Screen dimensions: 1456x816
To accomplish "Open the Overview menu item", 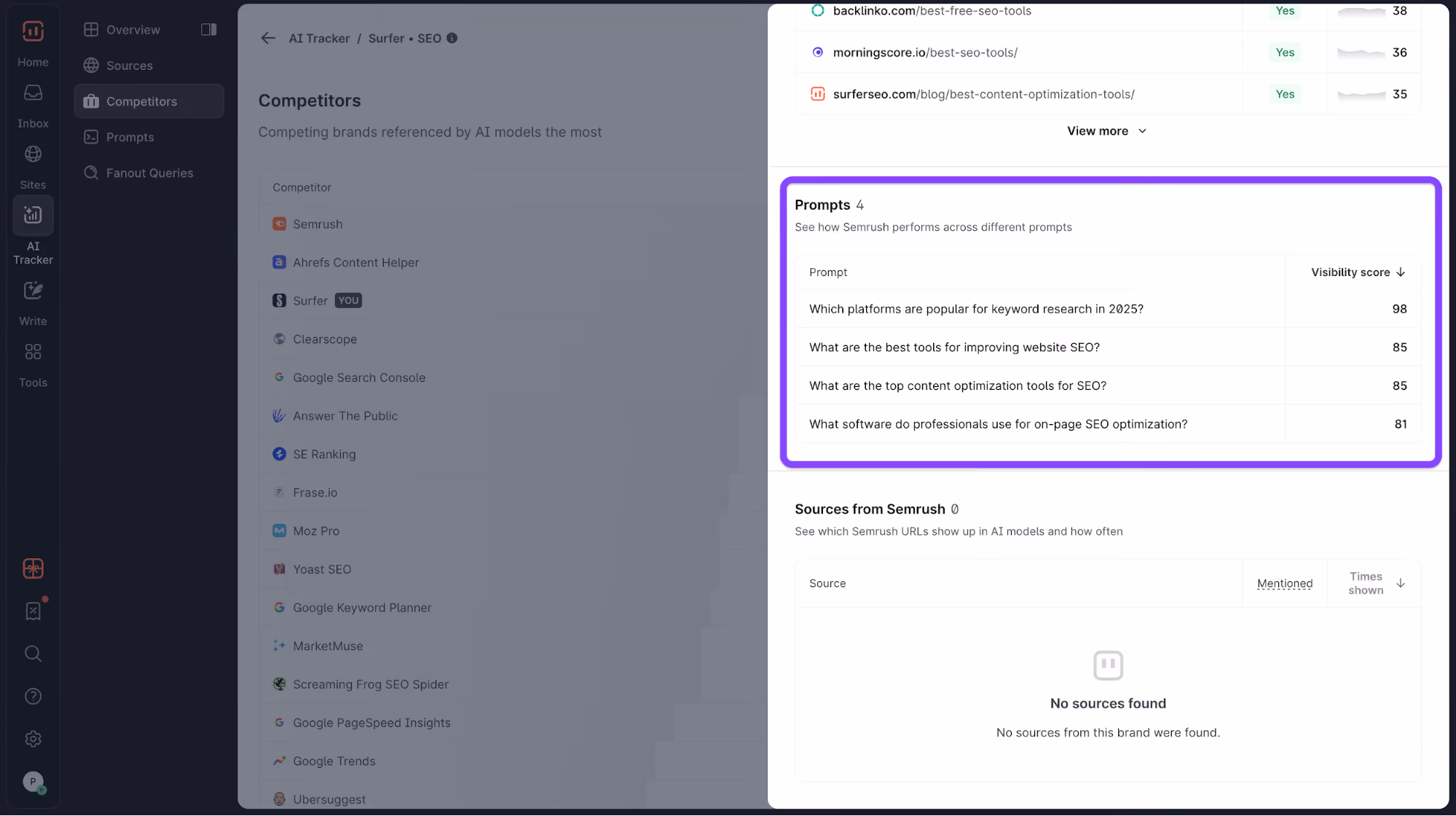I will pos(149,30).
